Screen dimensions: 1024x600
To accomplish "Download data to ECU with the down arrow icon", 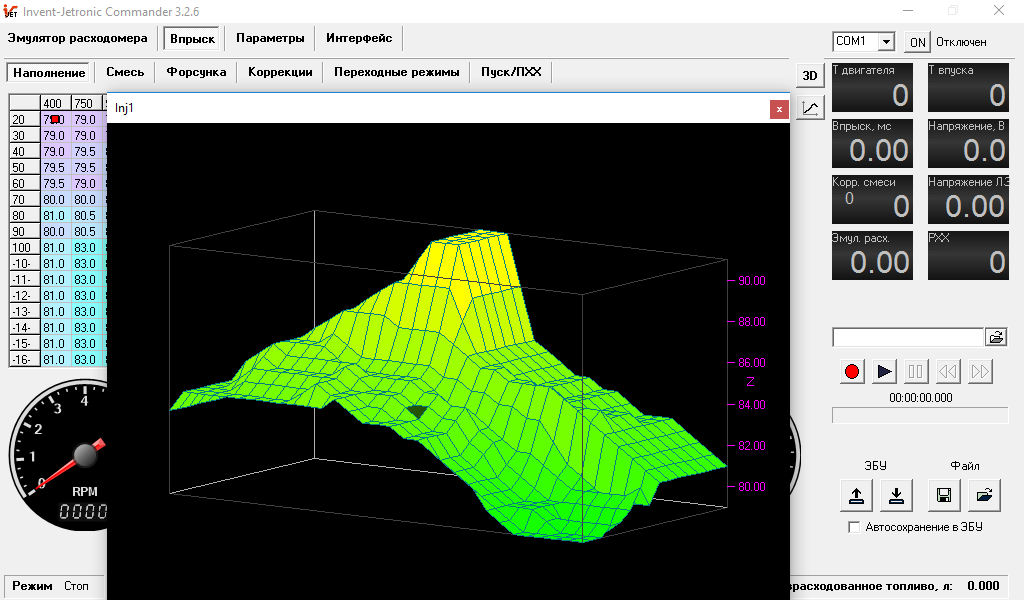I will (x=897, y=495).
